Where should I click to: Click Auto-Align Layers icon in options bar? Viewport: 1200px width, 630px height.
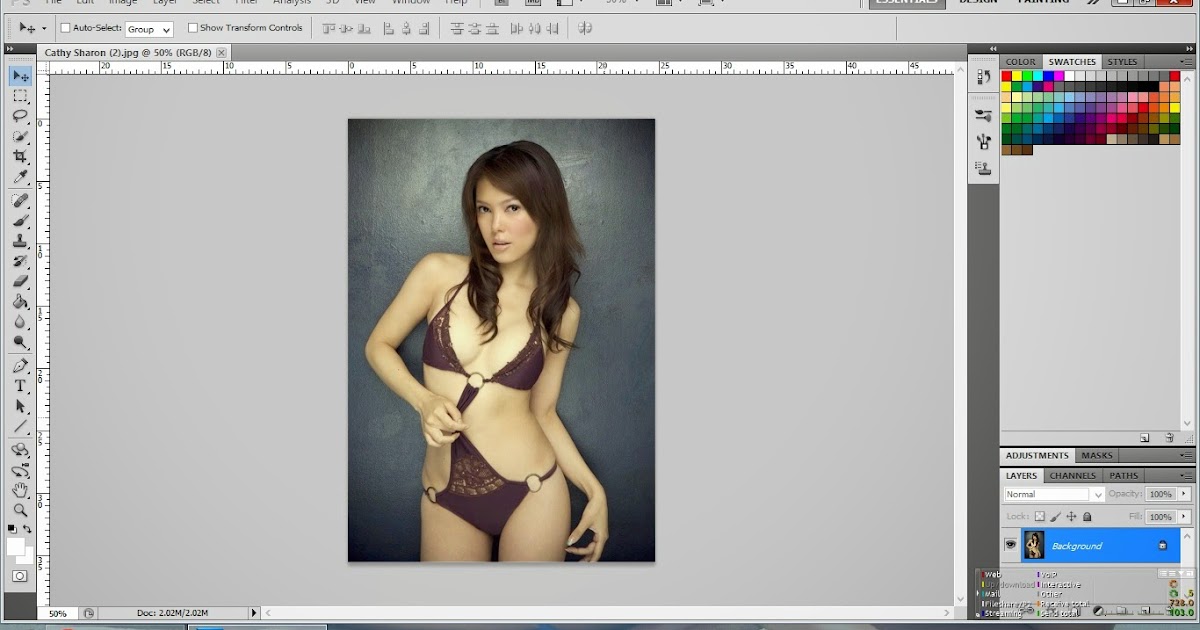[x=585, y=29]
